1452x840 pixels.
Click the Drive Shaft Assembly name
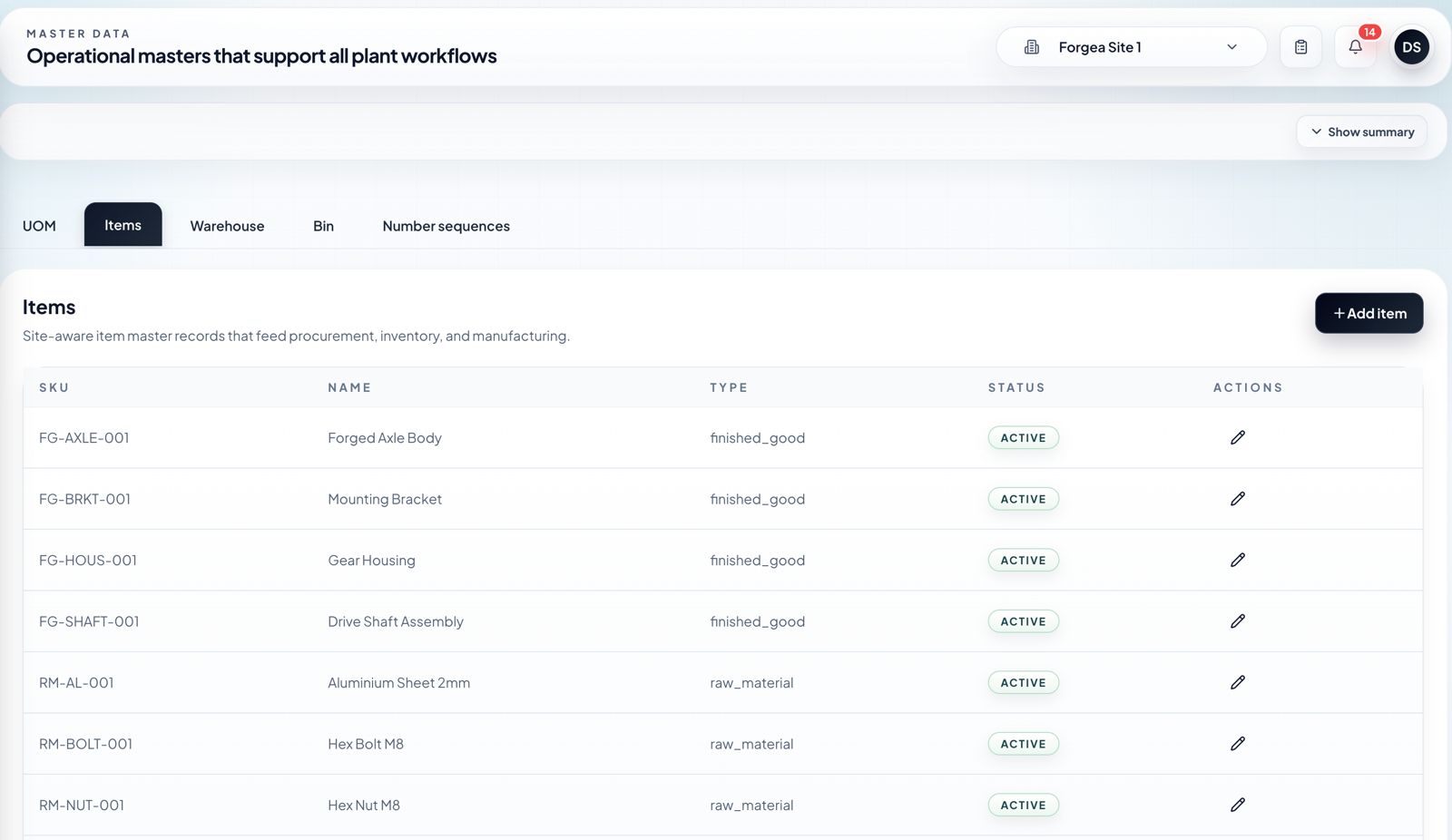[x=396, y=621]
